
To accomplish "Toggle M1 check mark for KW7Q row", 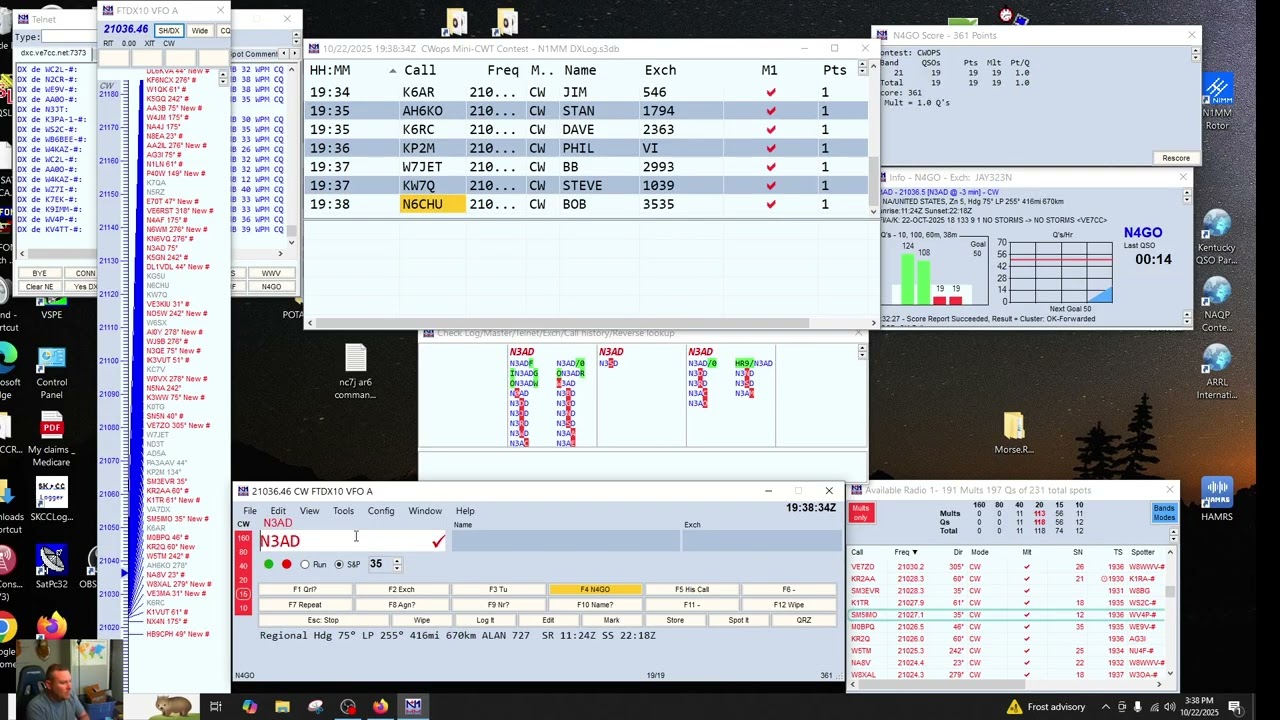I will click(x=770, y=185).
